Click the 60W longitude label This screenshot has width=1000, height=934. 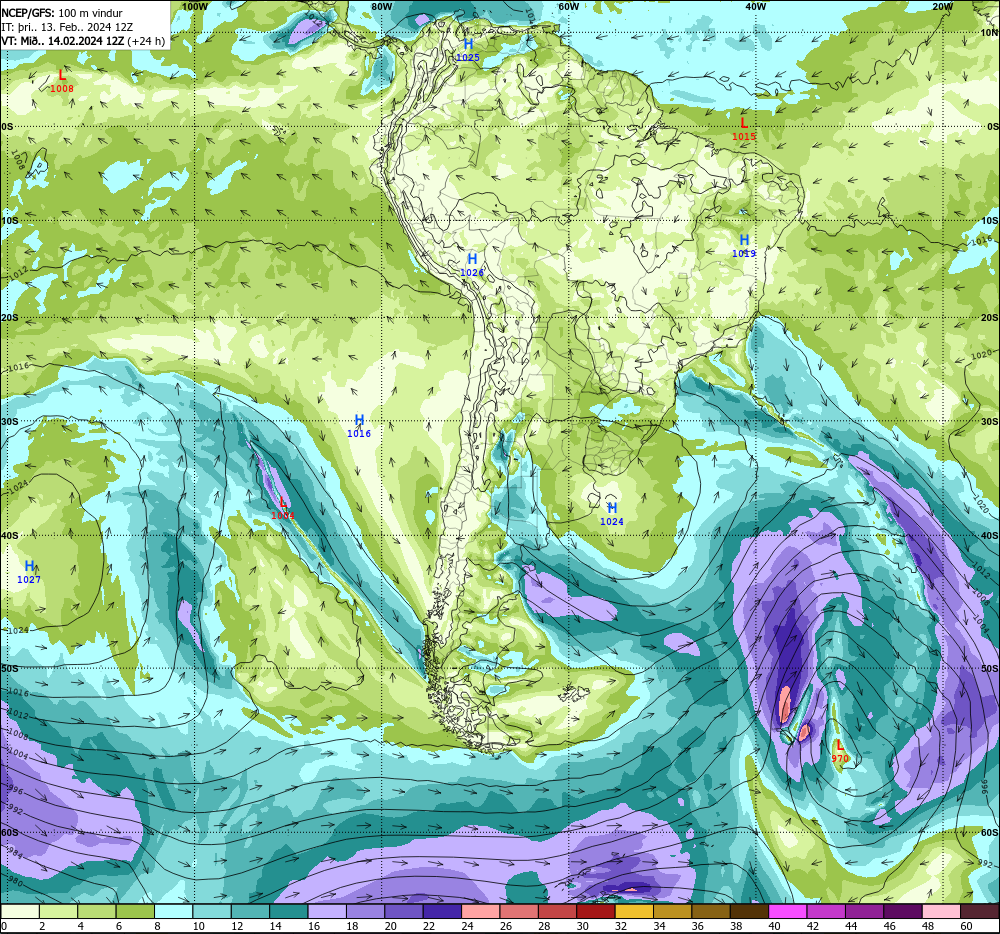click(568, 6)
